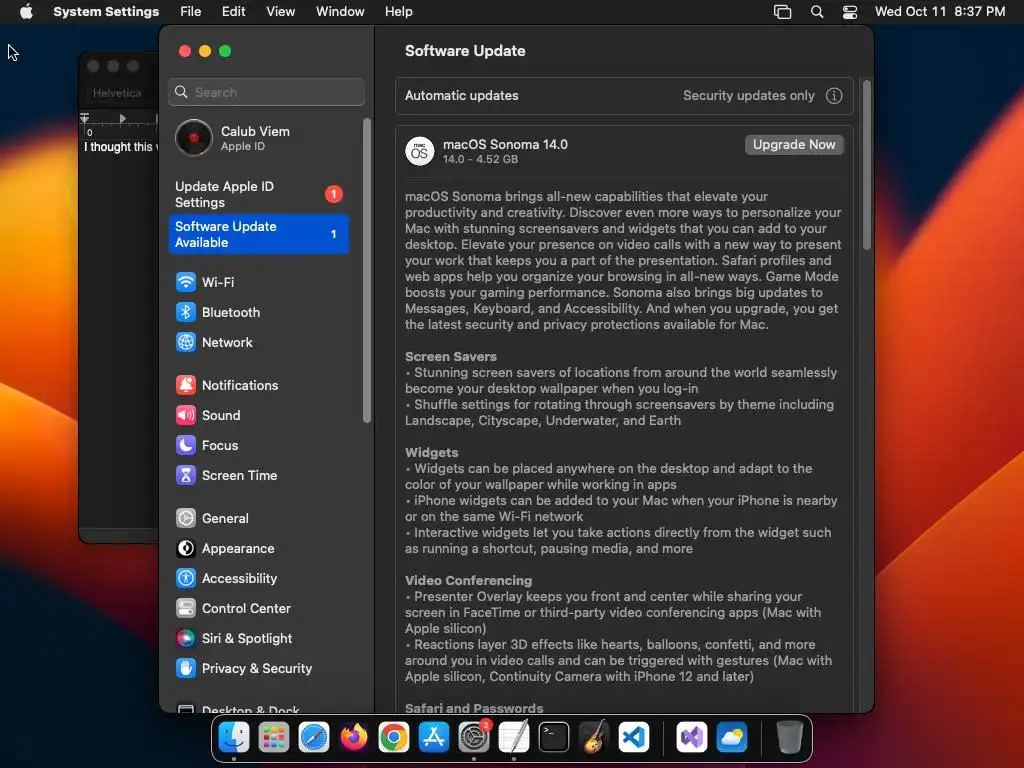Click the Automatic updates row
The width and height of the screenshot is (1024, 768).
(x=624, y=96)
